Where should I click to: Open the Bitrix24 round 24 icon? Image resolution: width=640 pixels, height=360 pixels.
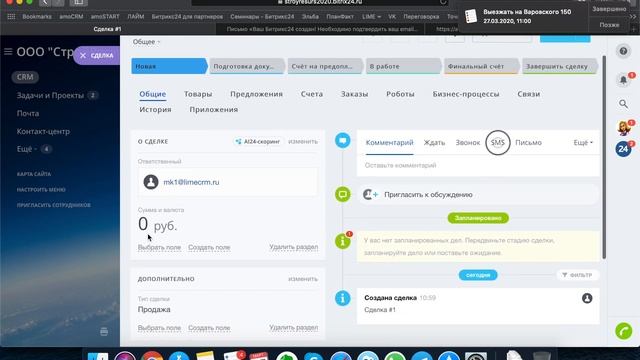623,149
